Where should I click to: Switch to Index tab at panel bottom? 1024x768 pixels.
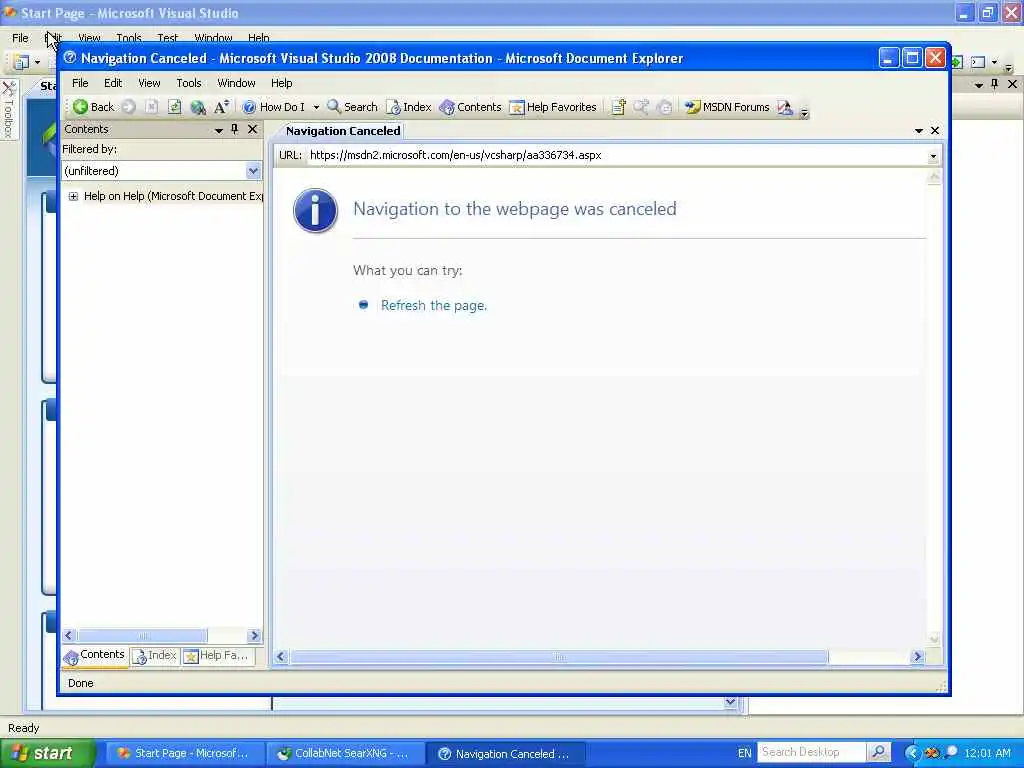tap(155, 656)
